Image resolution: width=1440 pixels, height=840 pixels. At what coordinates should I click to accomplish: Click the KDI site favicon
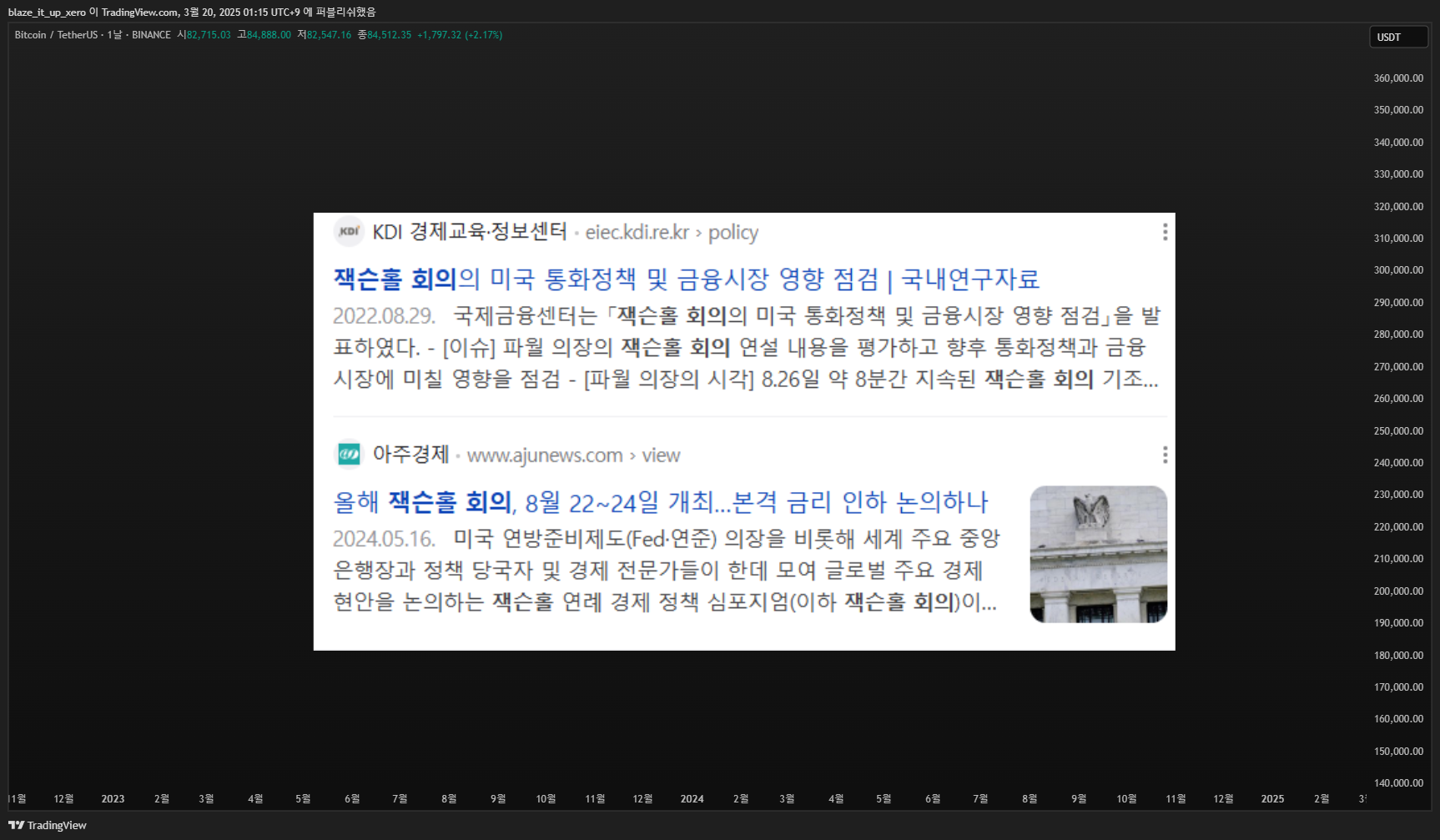[349, 231]
